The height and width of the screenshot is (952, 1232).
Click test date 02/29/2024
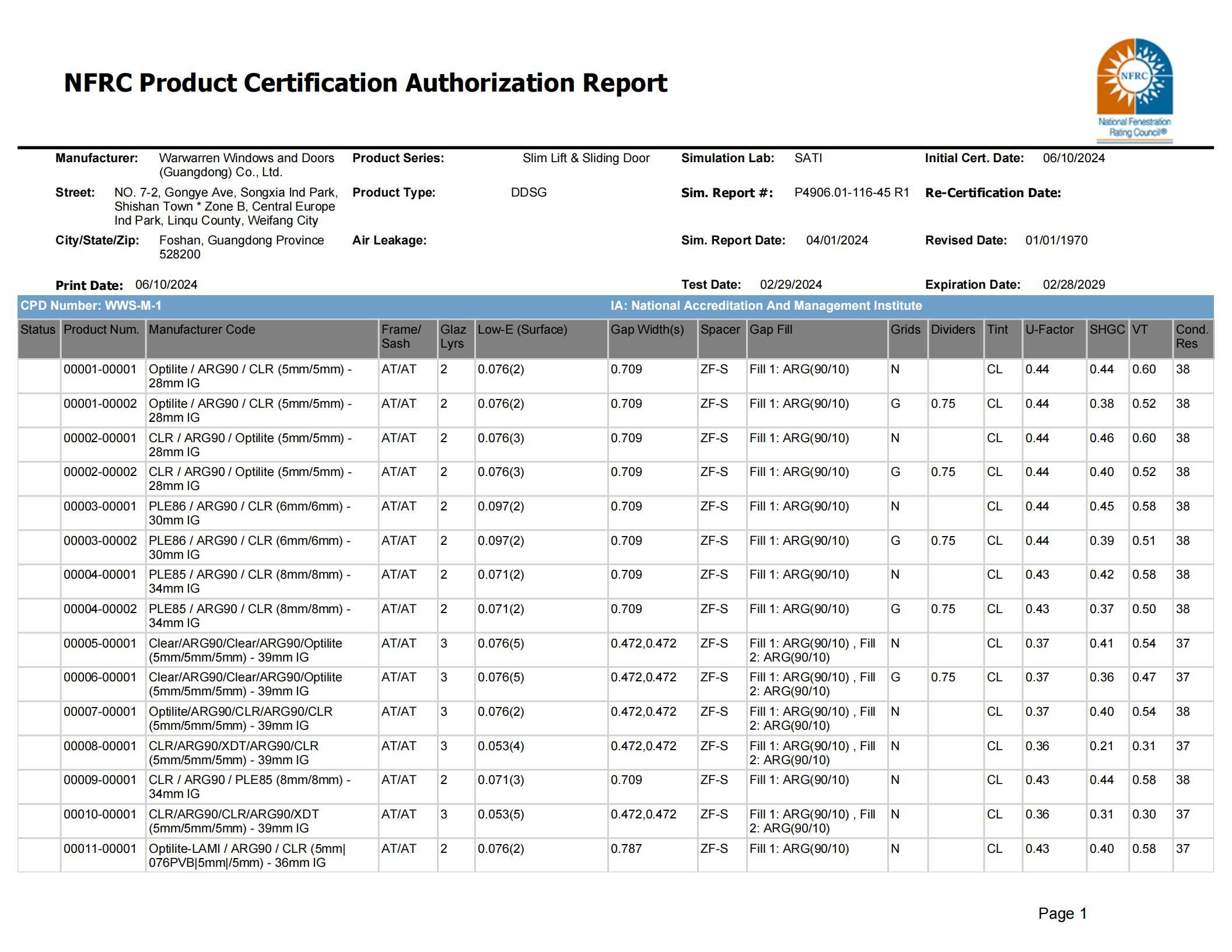(x=791, y=285)
